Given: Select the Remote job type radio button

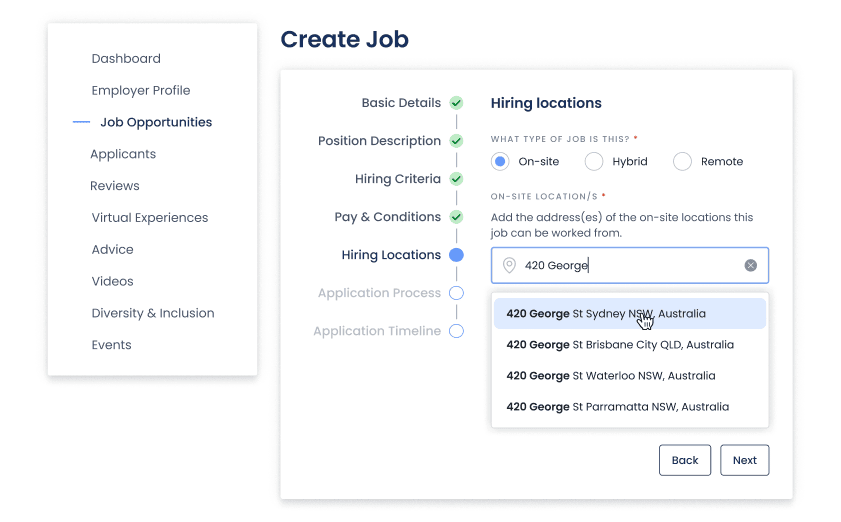Looking at the screenshot, I should [682, 162].
